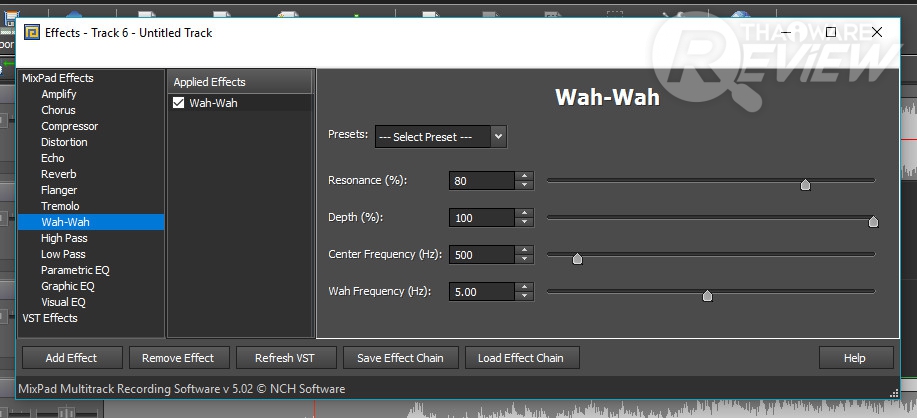Save the effect chain
Screen dimensions: 917x418
pyautogui.click(x=400, y=358)
